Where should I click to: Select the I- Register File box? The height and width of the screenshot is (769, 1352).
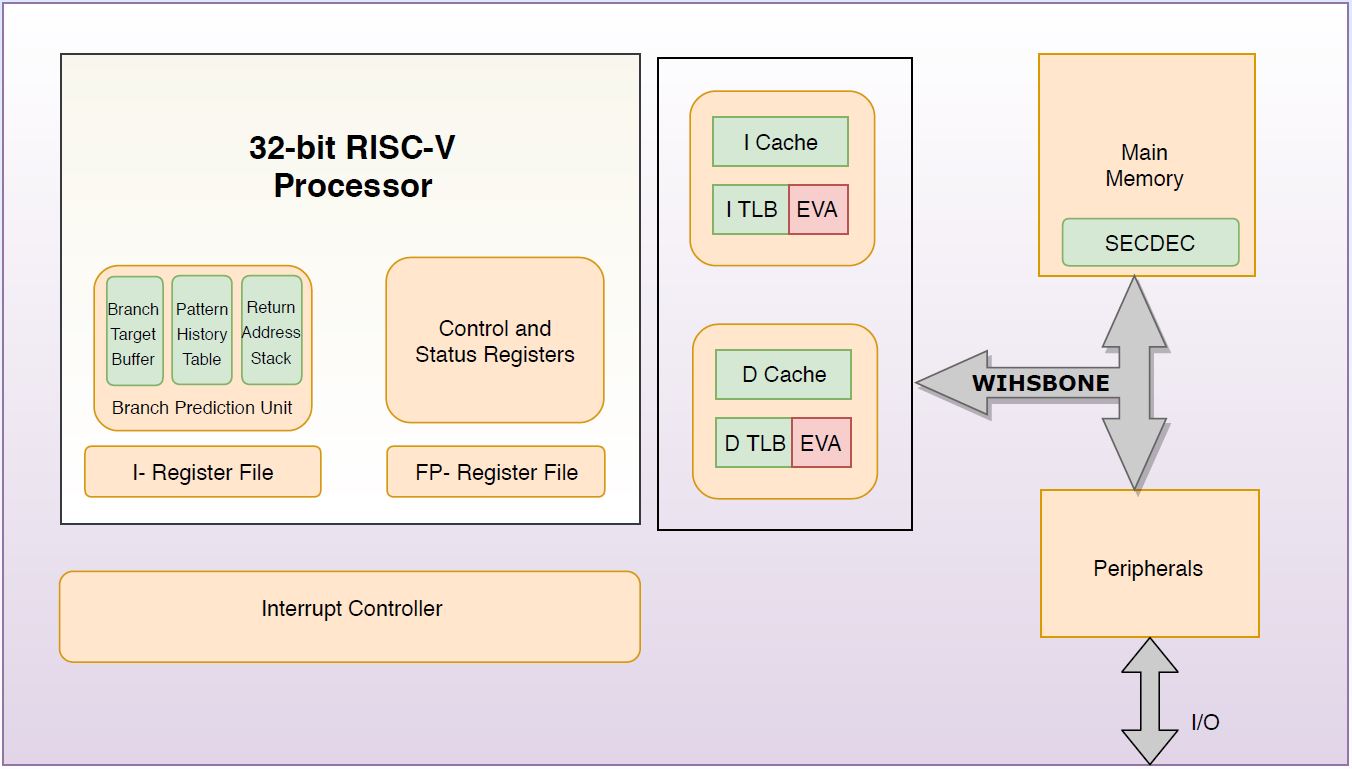[203, 472]
